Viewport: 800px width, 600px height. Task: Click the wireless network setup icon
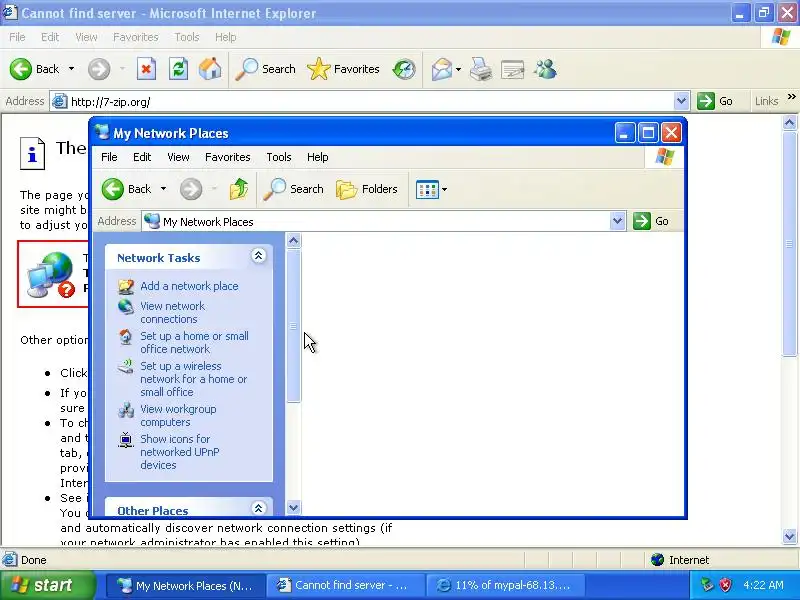click(126, 367)
